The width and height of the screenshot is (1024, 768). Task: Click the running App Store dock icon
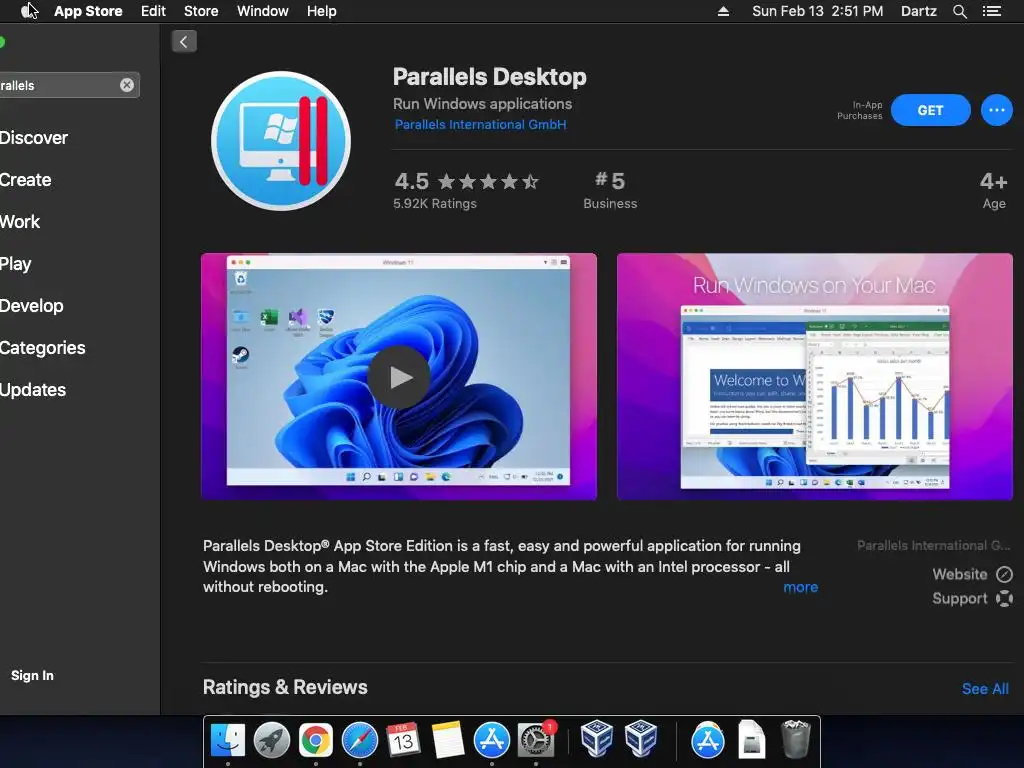[x=491, y=740]
